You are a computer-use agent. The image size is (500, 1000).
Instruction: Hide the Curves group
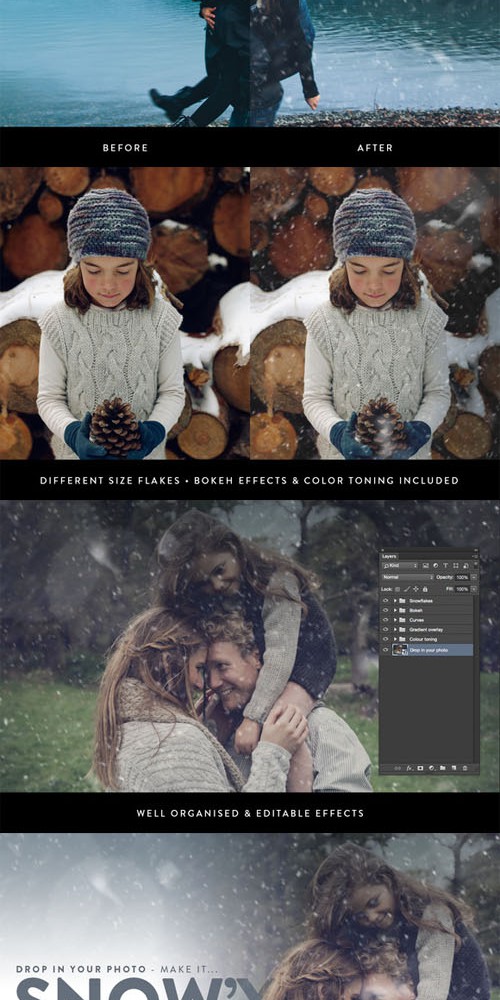(x=385, y=620)
